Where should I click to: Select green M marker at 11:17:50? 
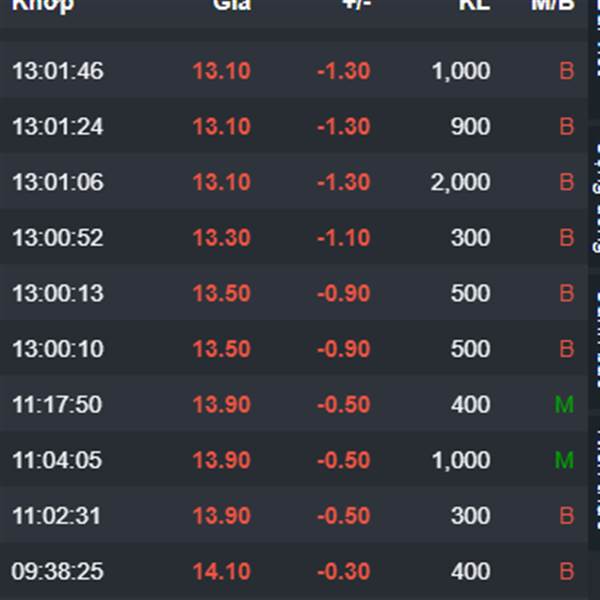tap(564, 404)
